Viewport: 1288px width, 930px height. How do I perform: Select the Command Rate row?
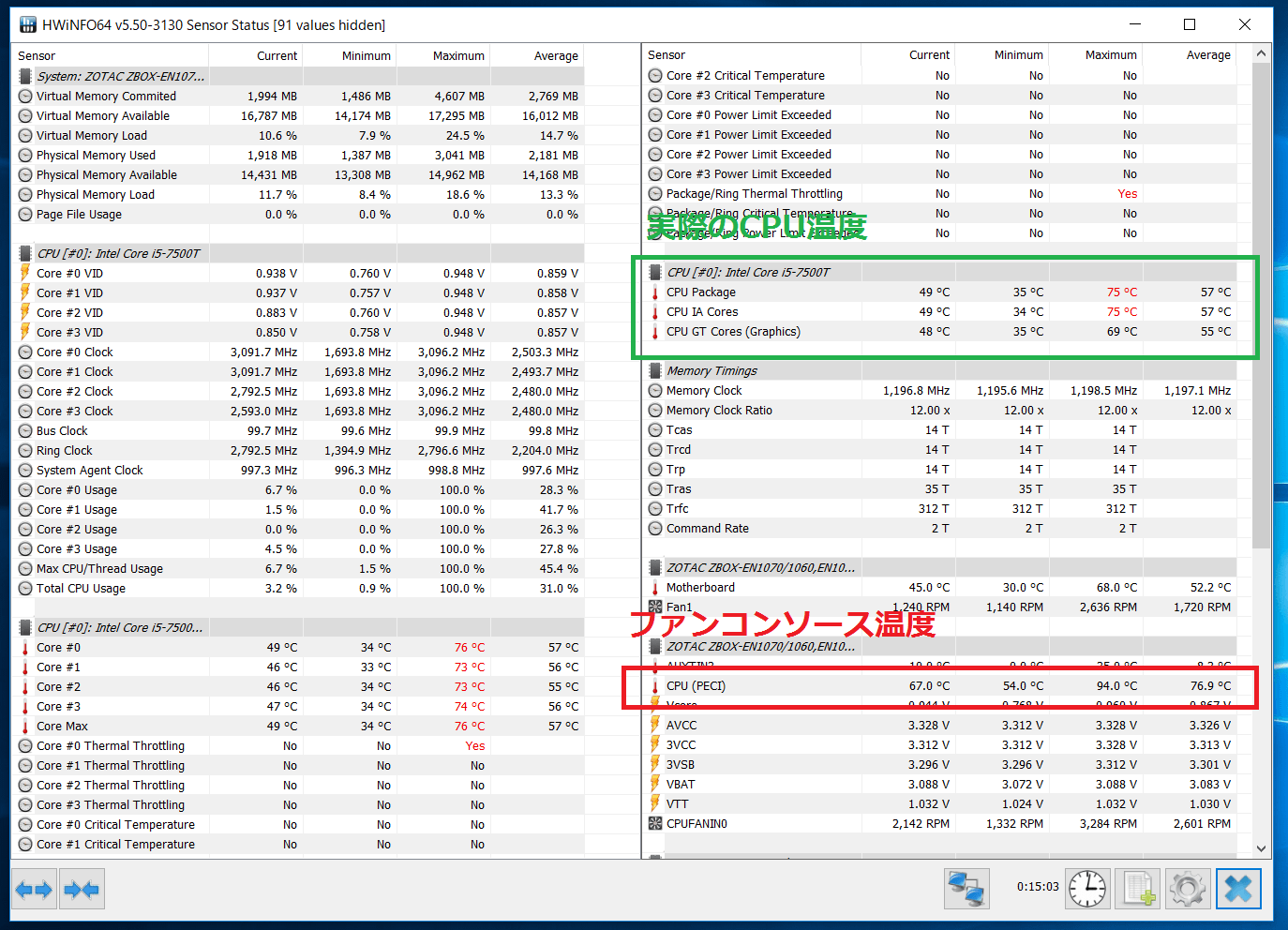click(x=939, y=528)
